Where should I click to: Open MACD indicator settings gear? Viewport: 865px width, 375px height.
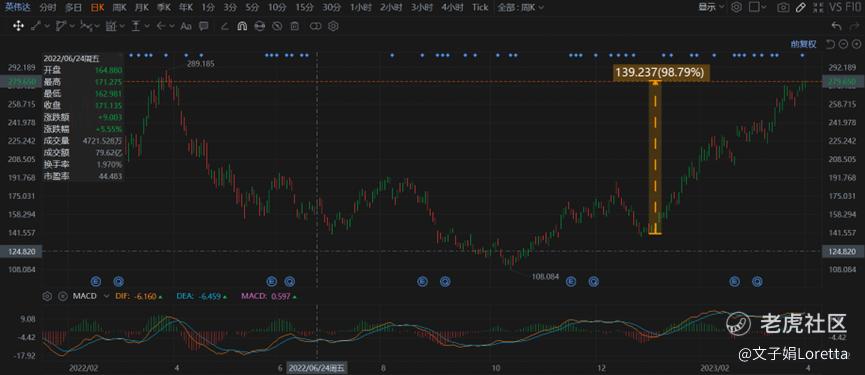[x=47, y=296]
